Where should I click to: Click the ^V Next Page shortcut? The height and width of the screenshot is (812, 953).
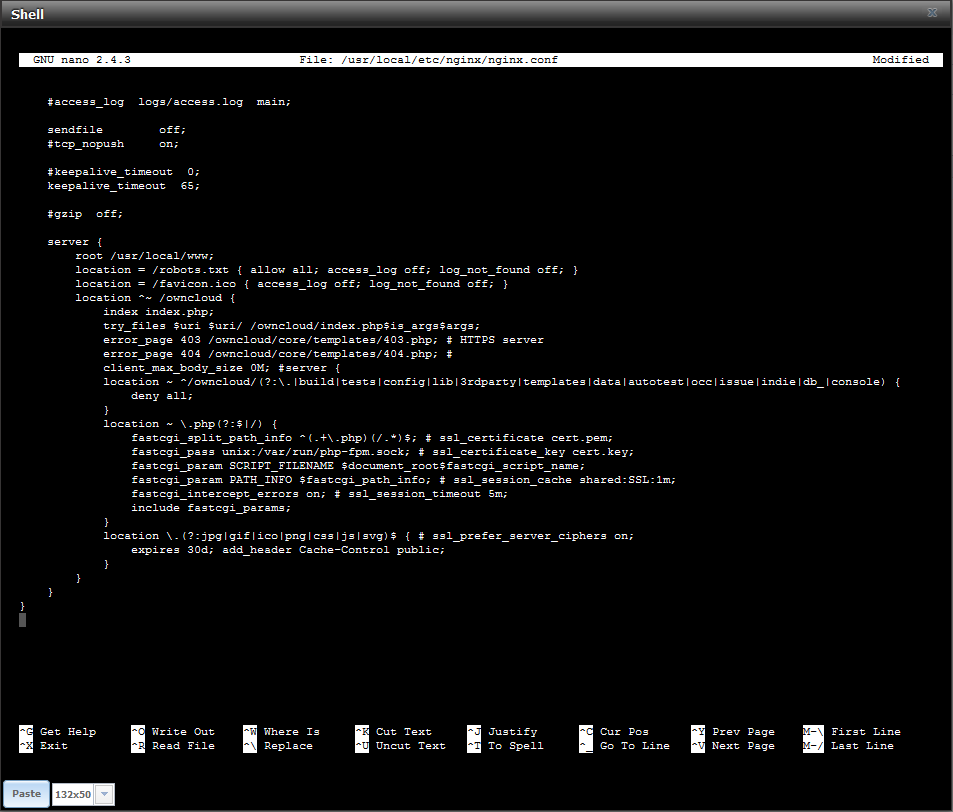(733, 746)
